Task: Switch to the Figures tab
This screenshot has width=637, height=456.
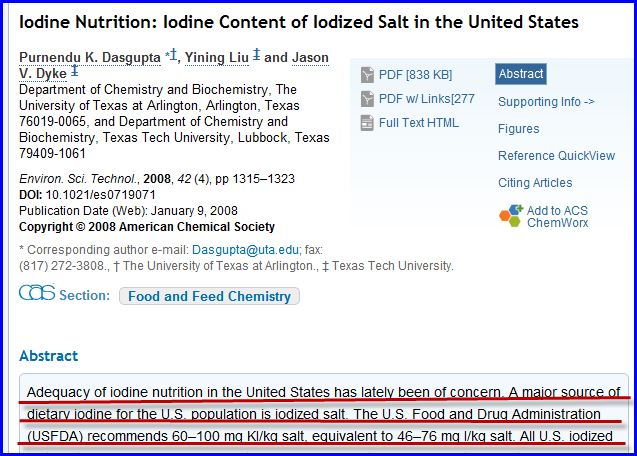Action: pyautogui.click(x=518, y=129)
